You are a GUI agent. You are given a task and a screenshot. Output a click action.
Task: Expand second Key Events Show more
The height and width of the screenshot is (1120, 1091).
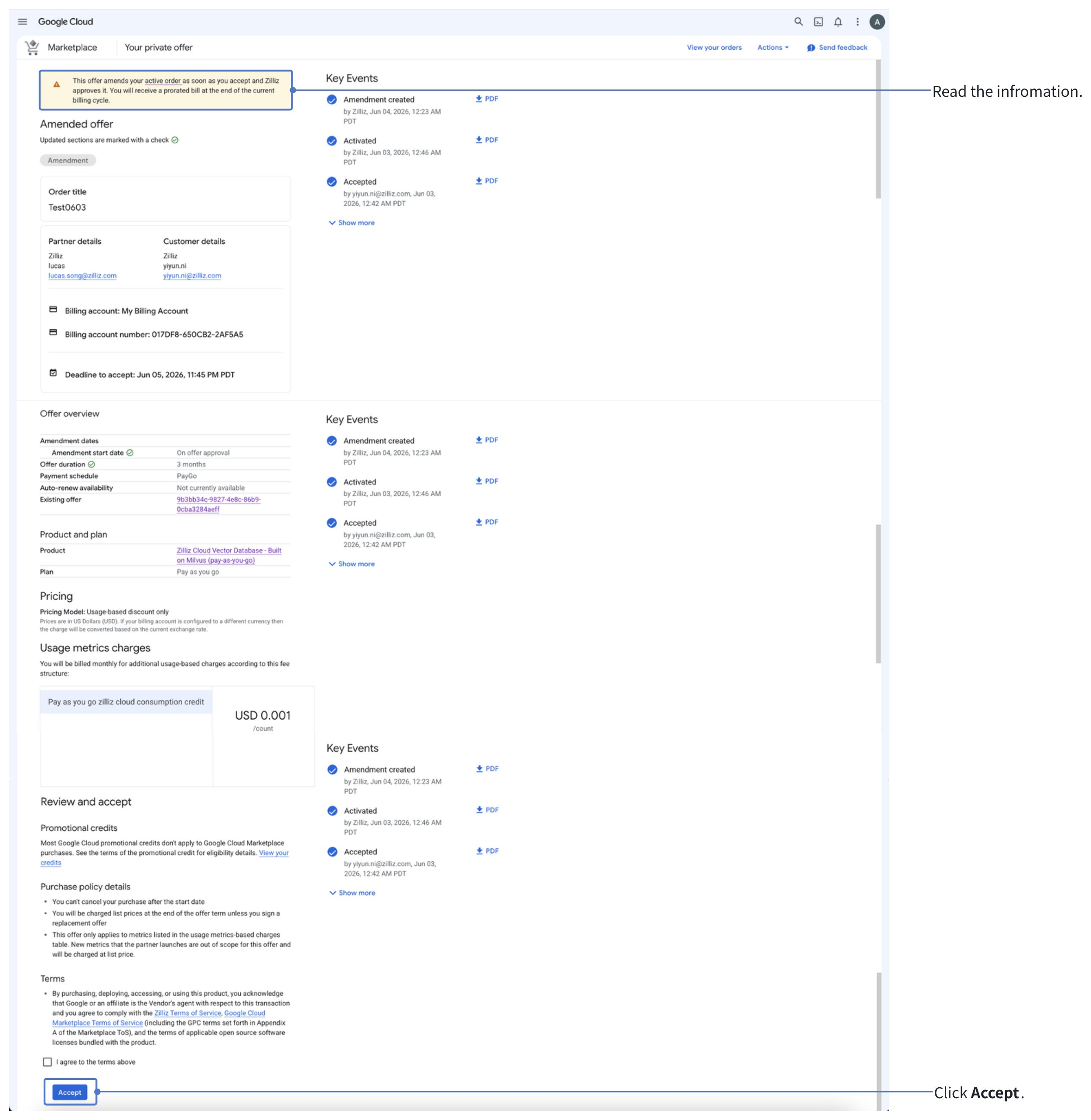pos(351,564)
